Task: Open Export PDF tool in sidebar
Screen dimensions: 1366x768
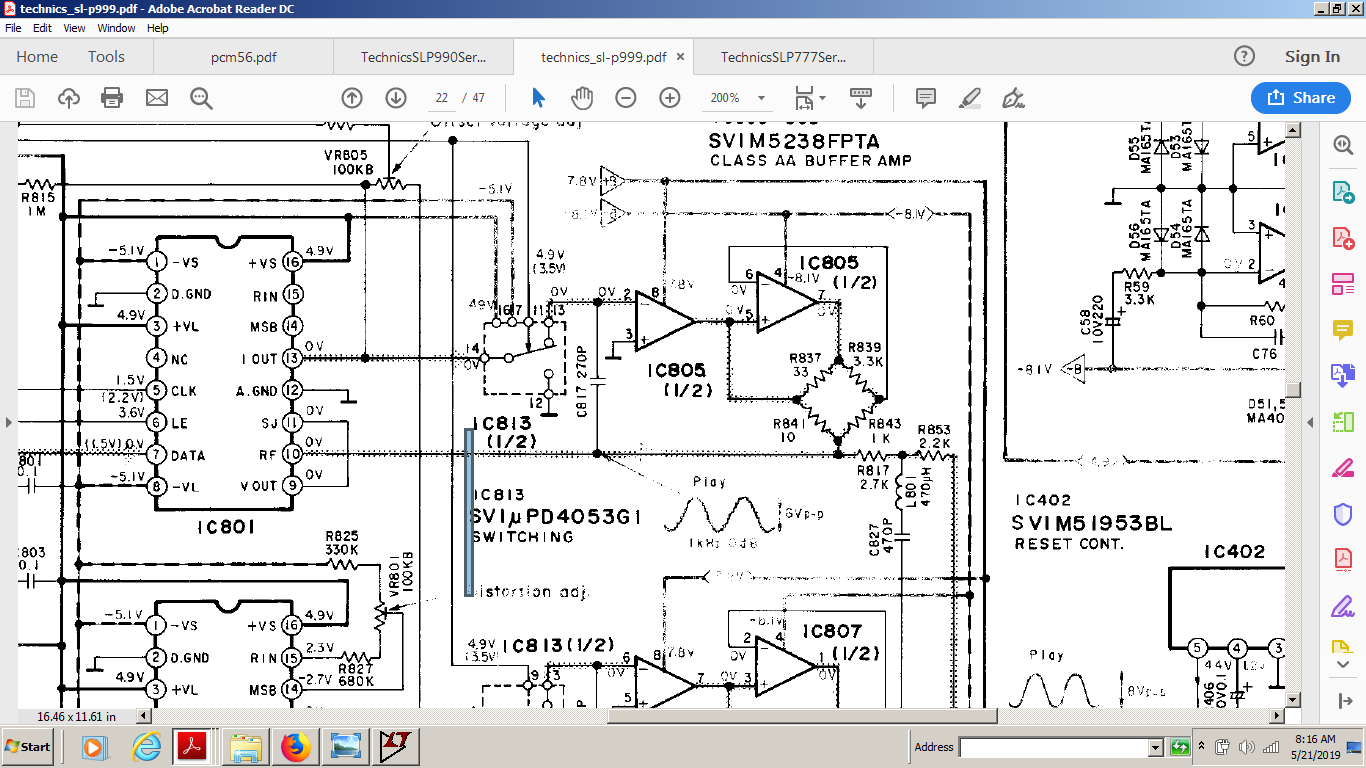Action: pyautogui.click(x=1342, y=192)
